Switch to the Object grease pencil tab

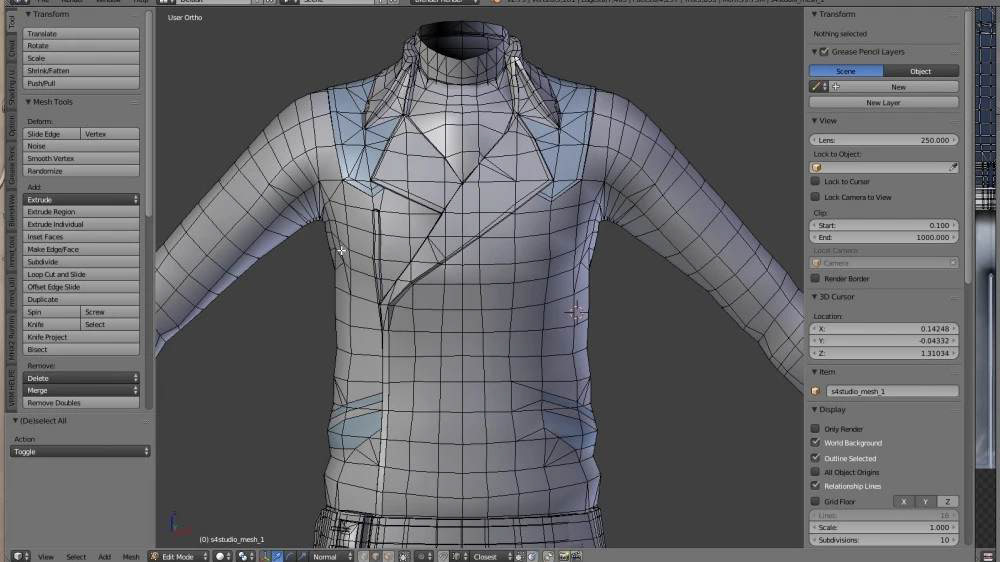point(920,71)
